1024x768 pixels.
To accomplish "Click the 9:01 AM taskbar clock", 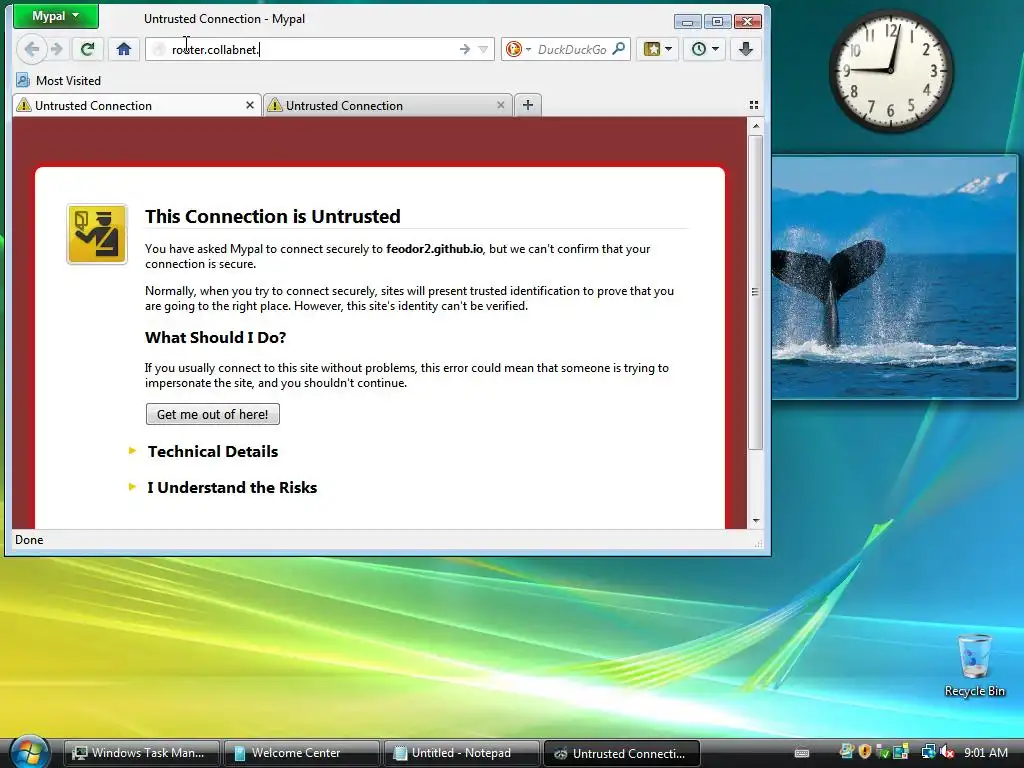I will [985, 752].
